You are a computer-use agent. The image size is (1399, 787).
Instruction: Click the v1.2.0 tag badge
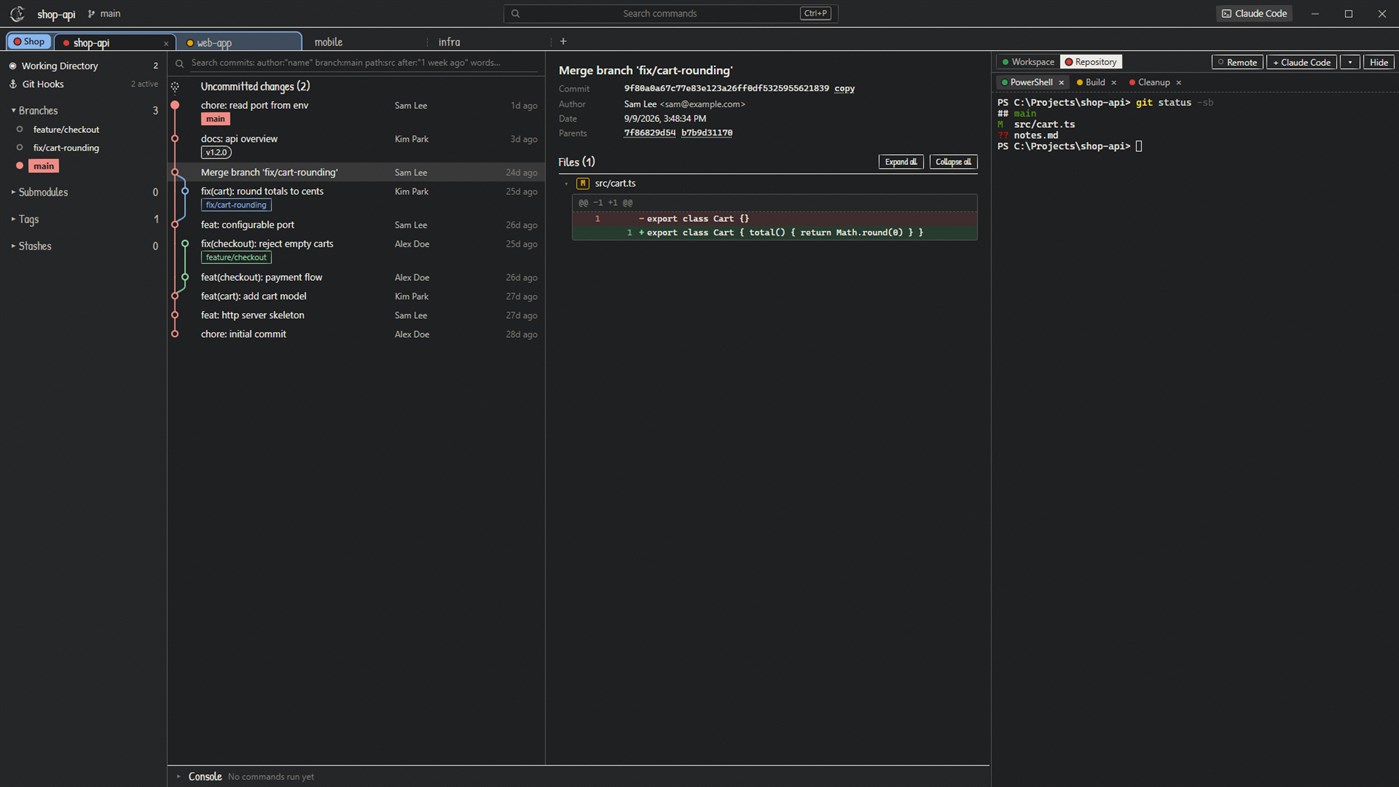(x=216, y=153)
